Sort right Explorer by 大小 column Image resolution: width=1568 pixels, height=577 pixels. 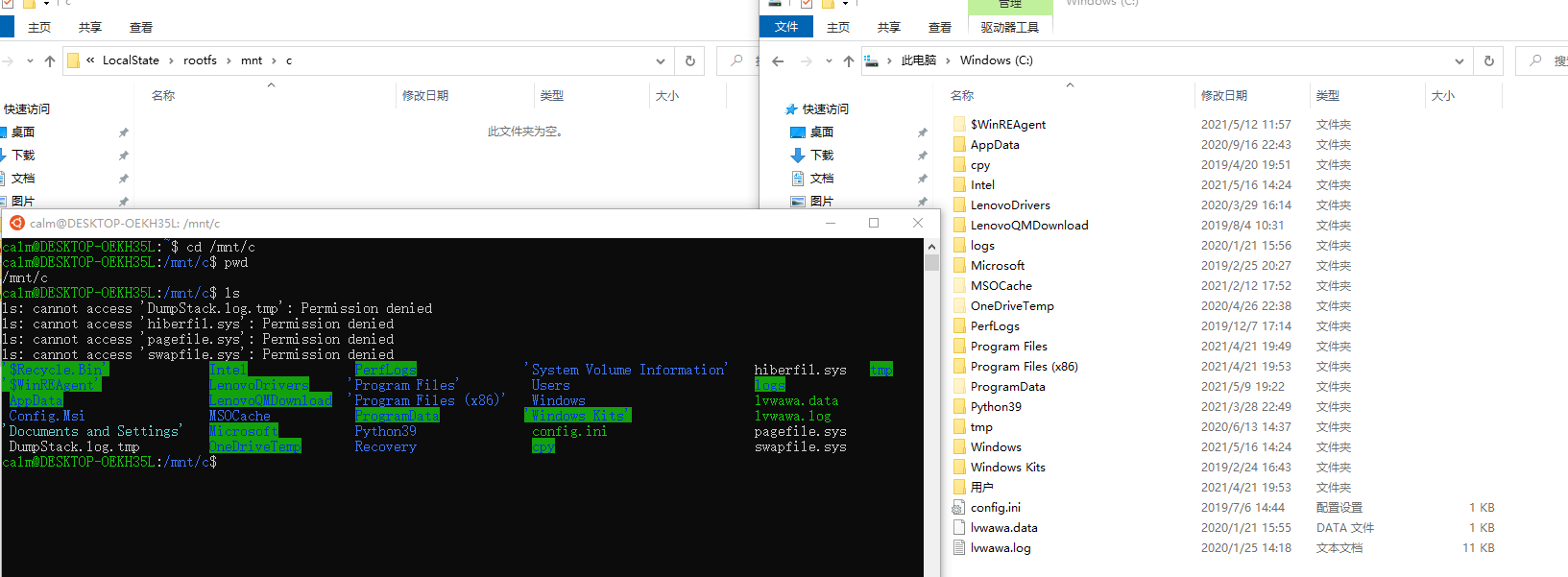1443,96
